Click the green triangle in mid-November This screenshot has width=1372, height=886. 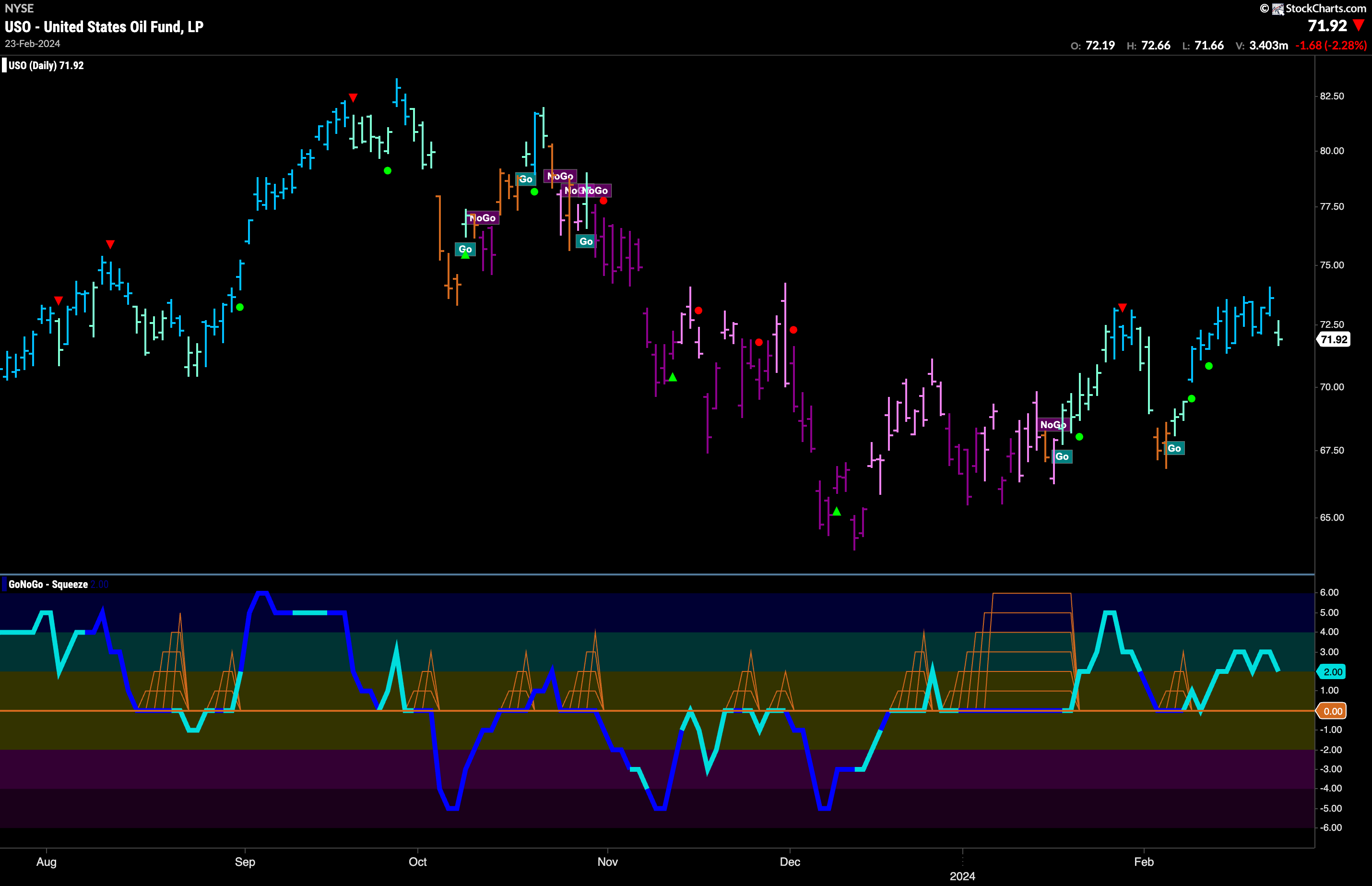[673, 377]
